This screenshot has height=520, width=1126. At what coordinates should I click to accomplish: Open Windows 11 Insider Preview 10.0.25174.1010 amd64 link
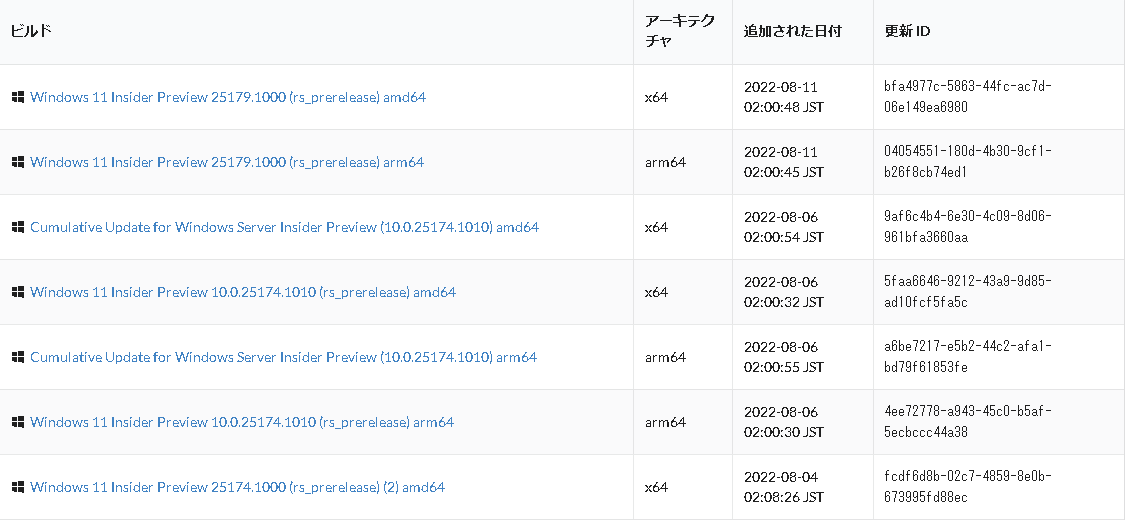(x=243, y=292)
